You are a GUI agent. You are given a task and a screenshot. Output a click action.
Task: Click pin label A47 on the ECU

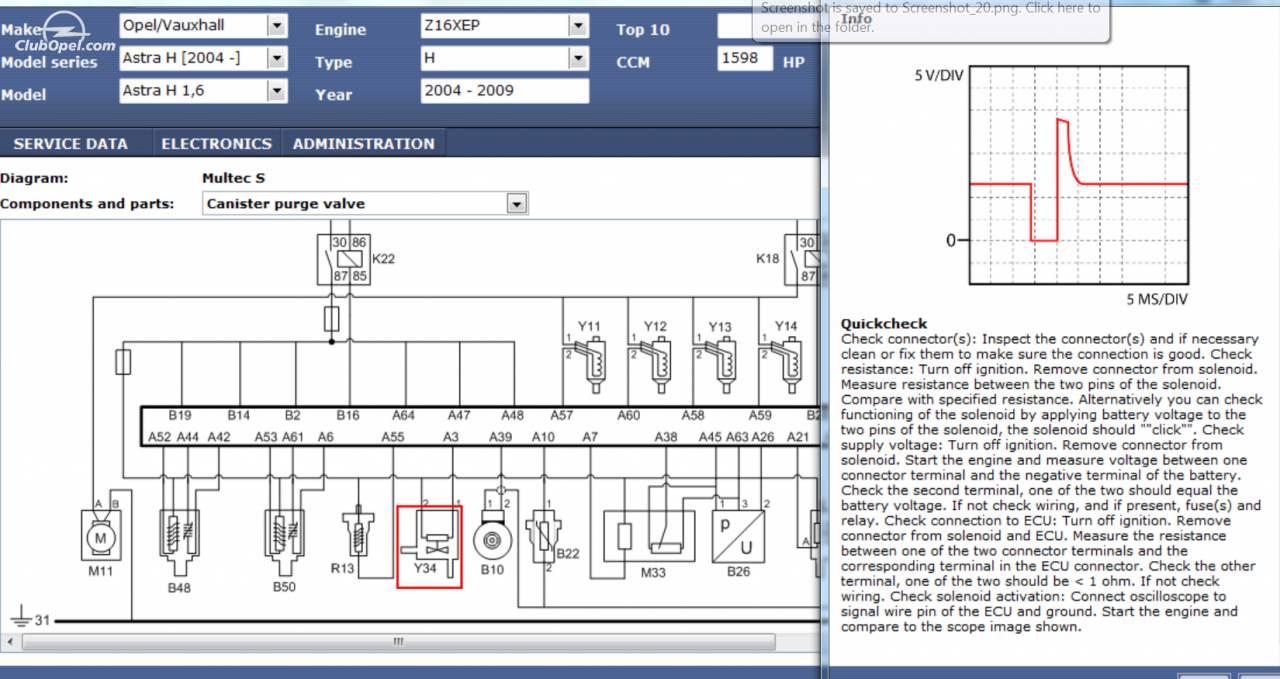coord(458,415)
